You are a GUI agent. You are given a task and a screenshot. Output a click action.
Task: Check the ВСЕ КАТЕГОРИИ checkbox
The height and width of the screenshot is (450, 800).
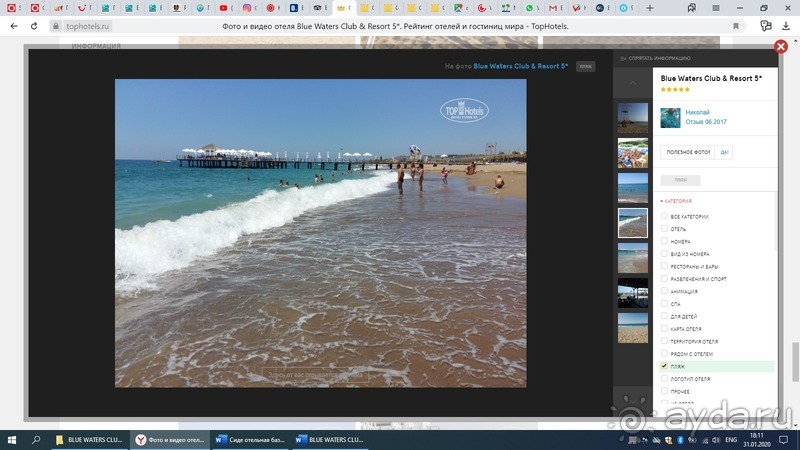[664, 216]
